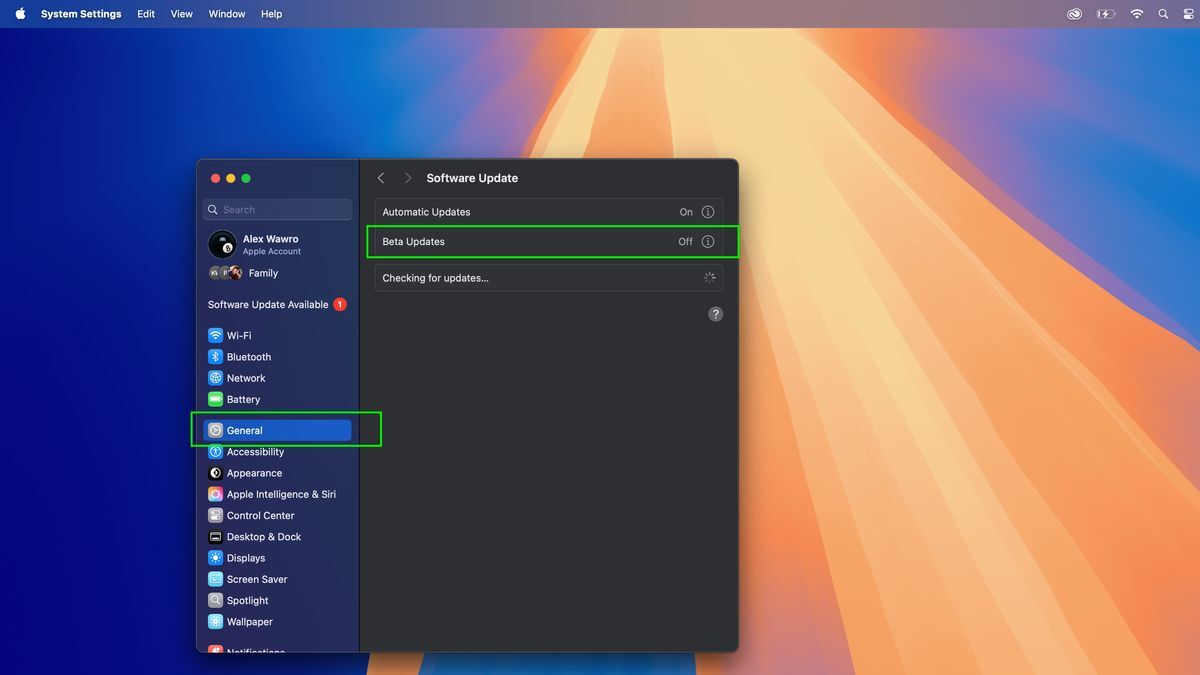Image resolution: width=1200 pixels, height=675 pixels.
Task: Open Network settings from sidebar
Action: coord(245,378)
